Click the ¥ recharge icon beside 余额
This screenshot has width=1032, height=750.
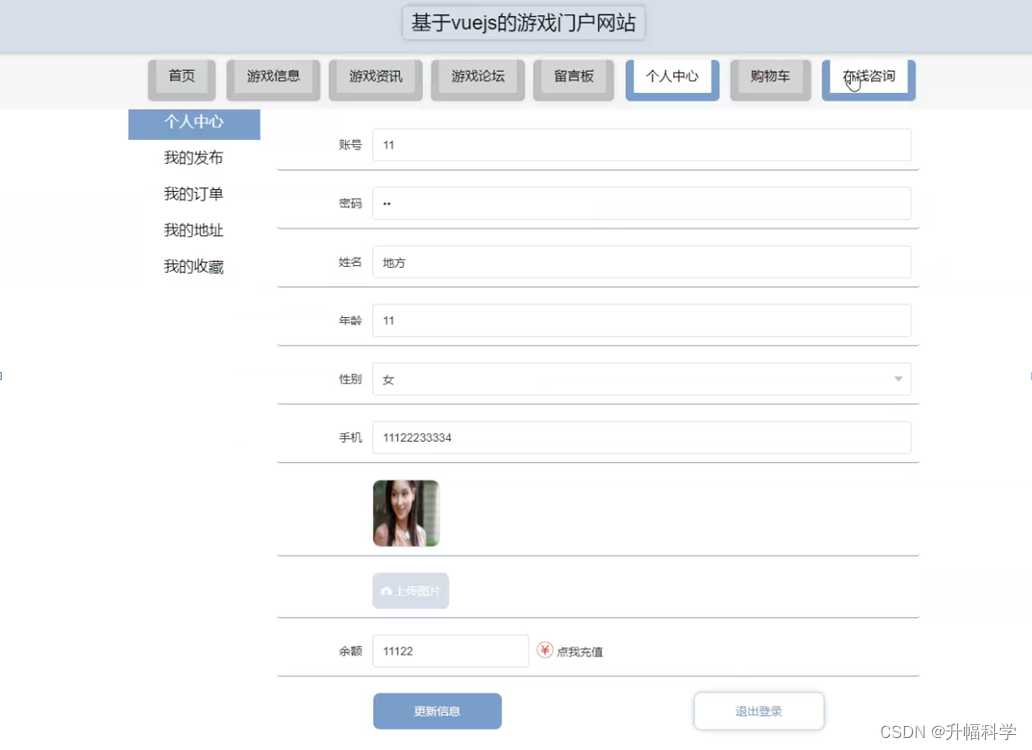[x=544, y=649]
